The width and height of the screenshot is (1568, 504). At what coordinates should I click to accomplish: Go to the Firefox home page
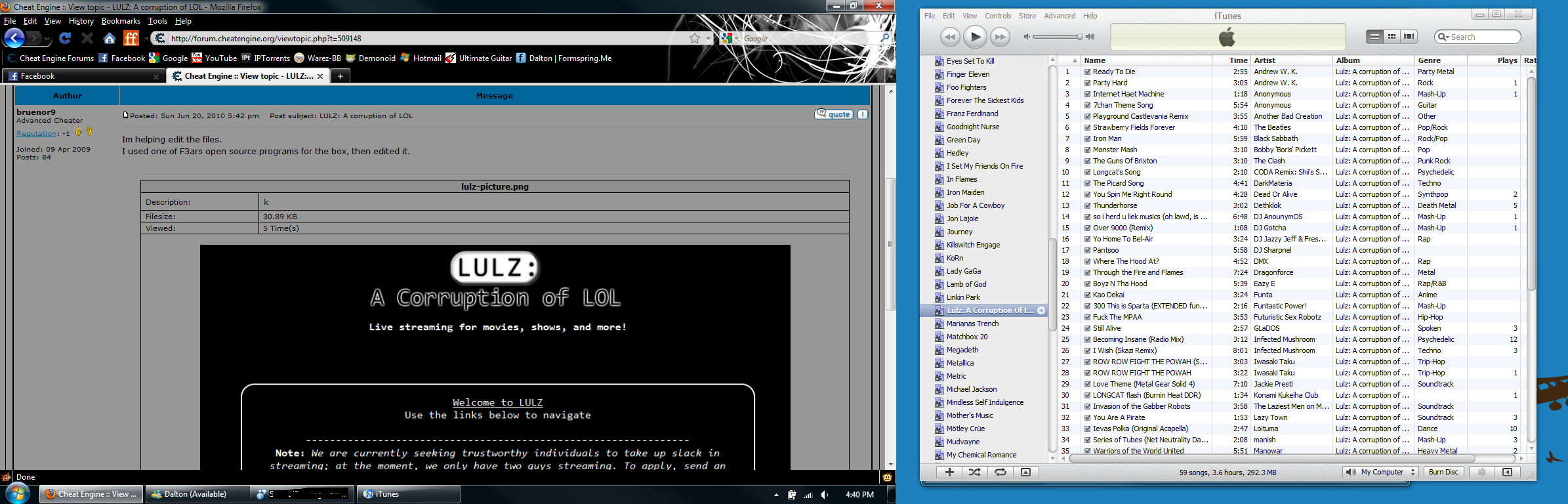pos(110,39)
